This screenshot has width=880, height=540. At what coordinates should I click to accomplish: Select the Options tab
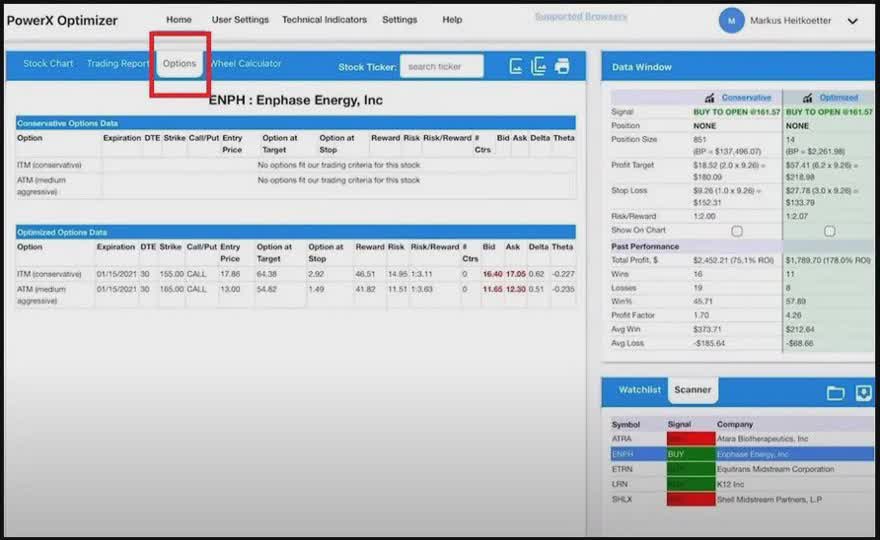pos(180,63)
